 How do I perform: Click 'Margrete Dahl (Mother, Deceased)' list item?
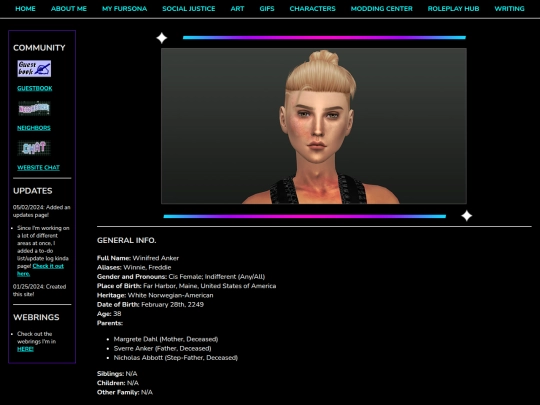tap(166, 339)
